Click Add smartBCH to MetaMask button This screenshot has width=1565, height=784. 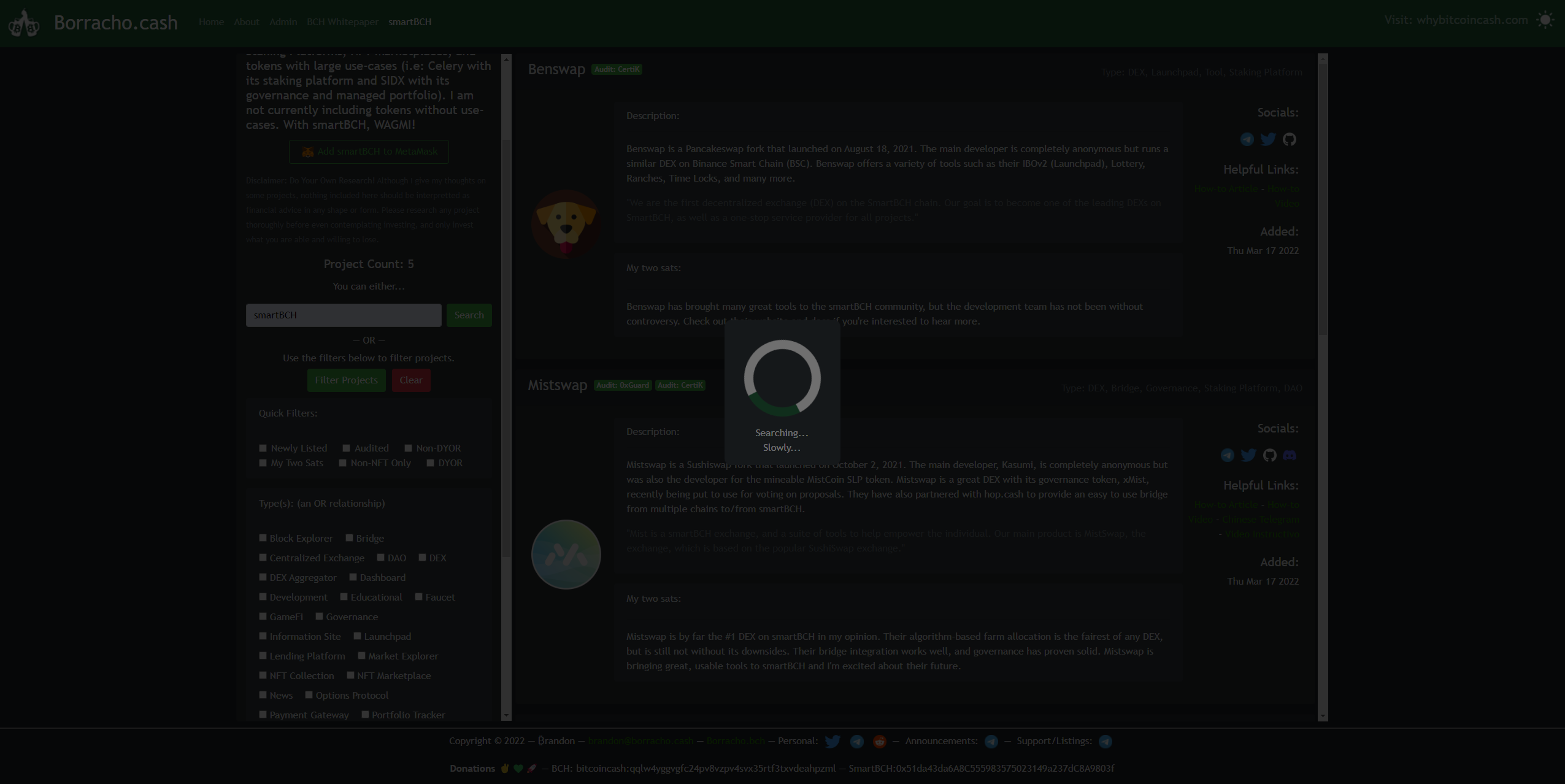[369, 152]
